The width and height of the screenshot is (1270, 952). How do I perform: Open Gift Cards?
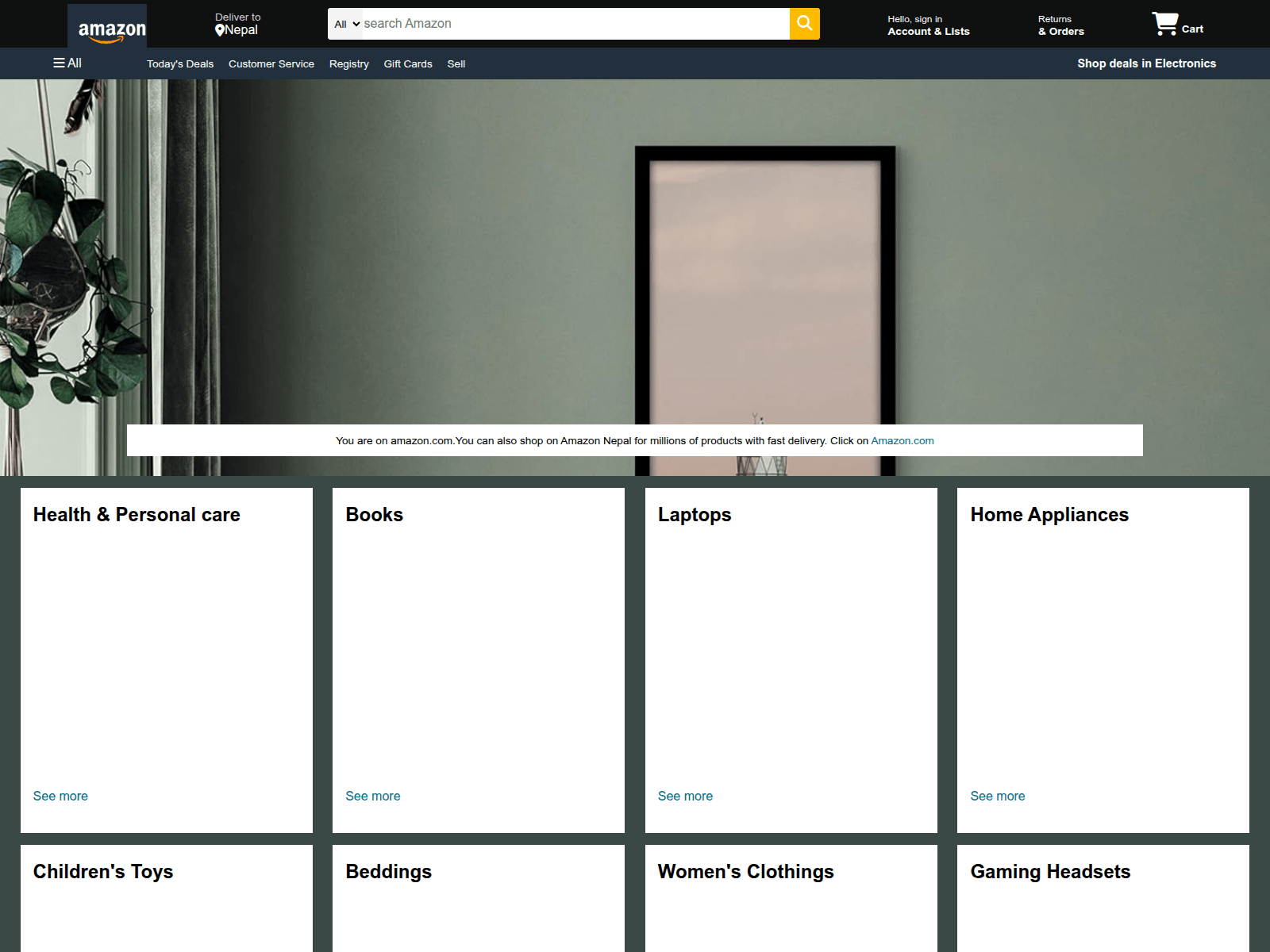click(408, 64)
